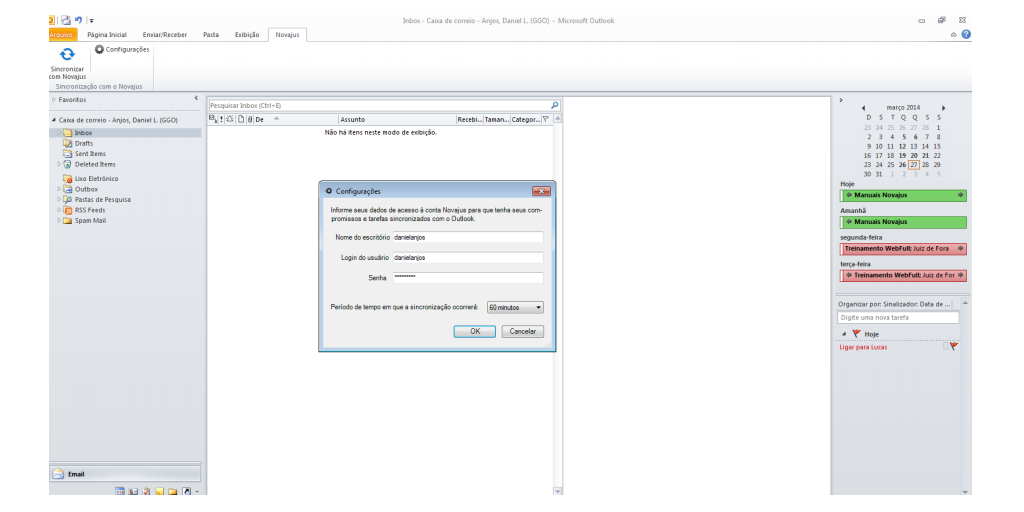Sort by icon type page column

click(x=240, y=120)
